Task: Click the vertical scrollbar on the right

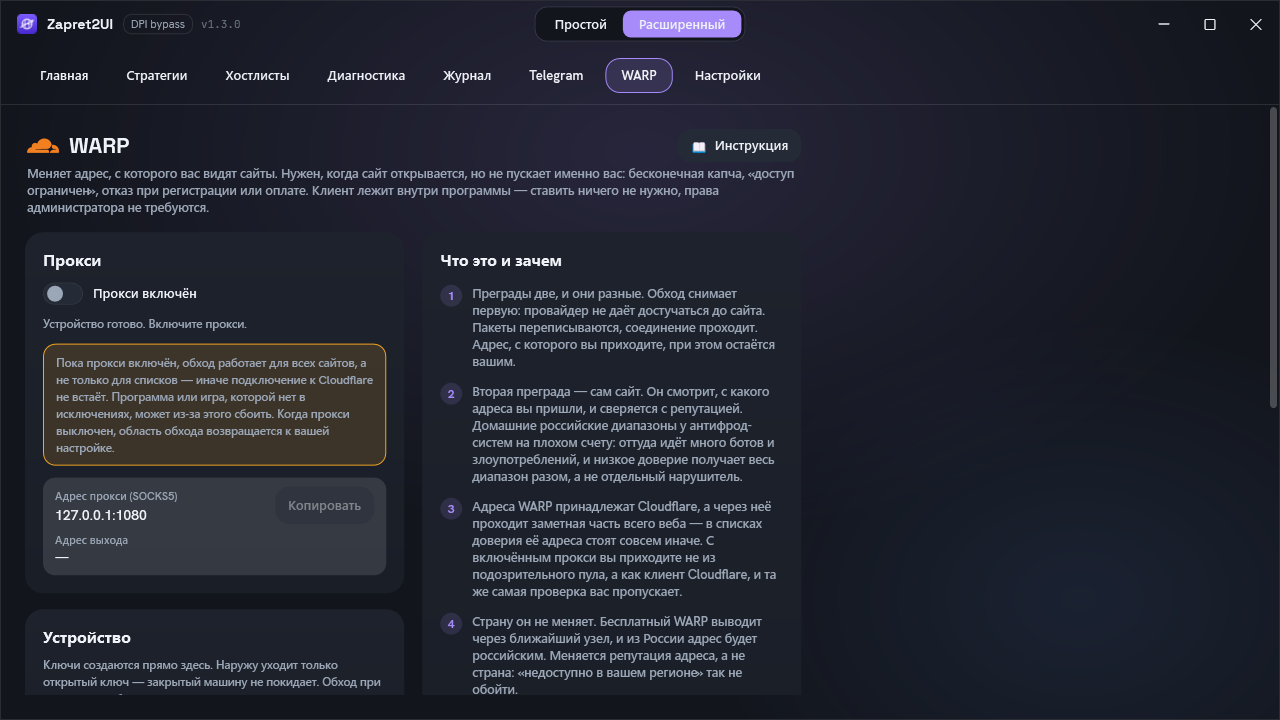Action: pos(1273,257)
